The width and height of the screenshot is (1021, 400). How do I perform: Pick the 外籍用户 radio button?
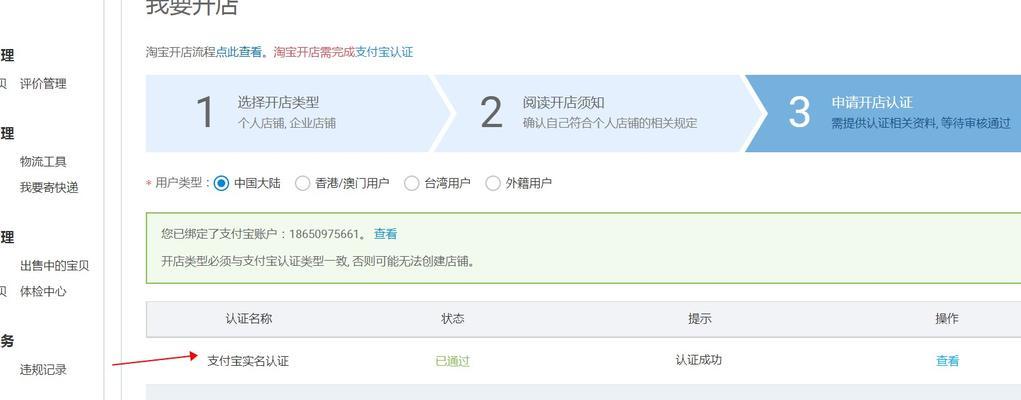pyautogui.click(x=493, y=183)
